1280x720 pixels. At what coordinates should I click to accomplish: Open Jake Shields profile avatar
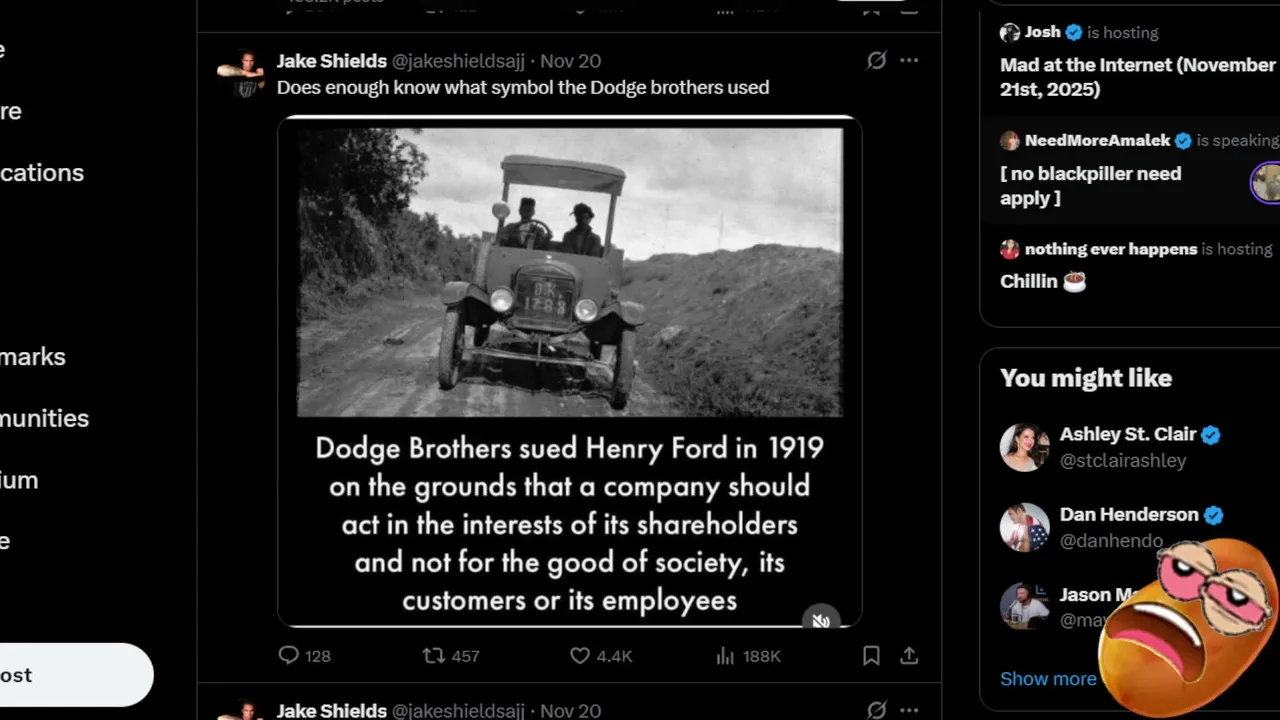click(x=240, y=74)
